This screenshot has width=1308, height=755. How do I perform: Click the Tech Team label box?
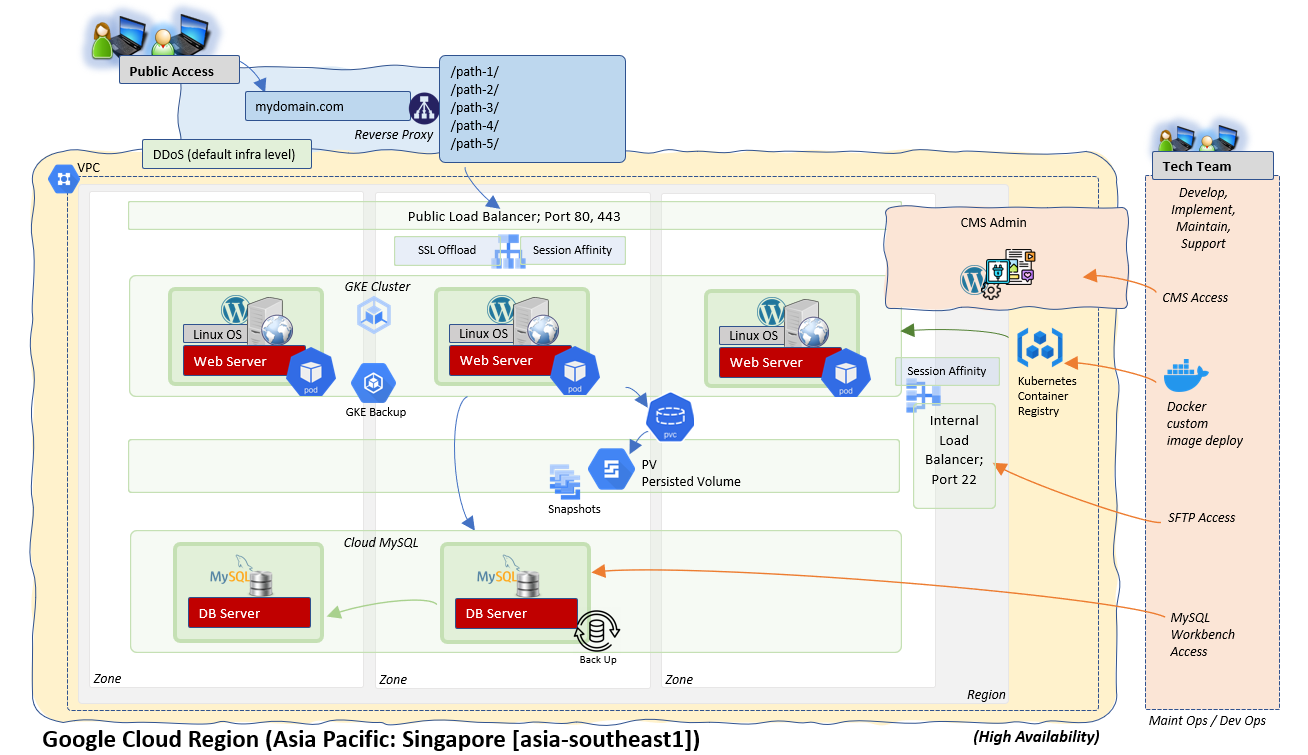1213,165
